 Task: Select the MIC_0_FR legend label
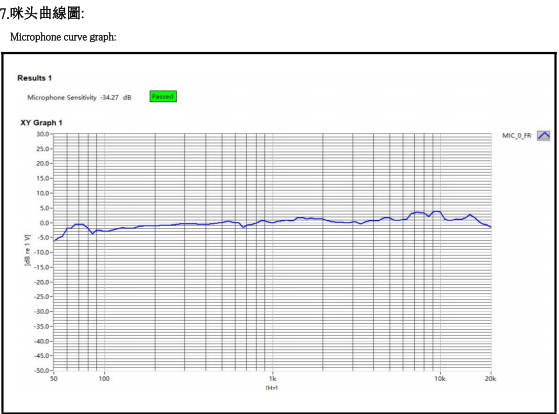coord(517,136)
